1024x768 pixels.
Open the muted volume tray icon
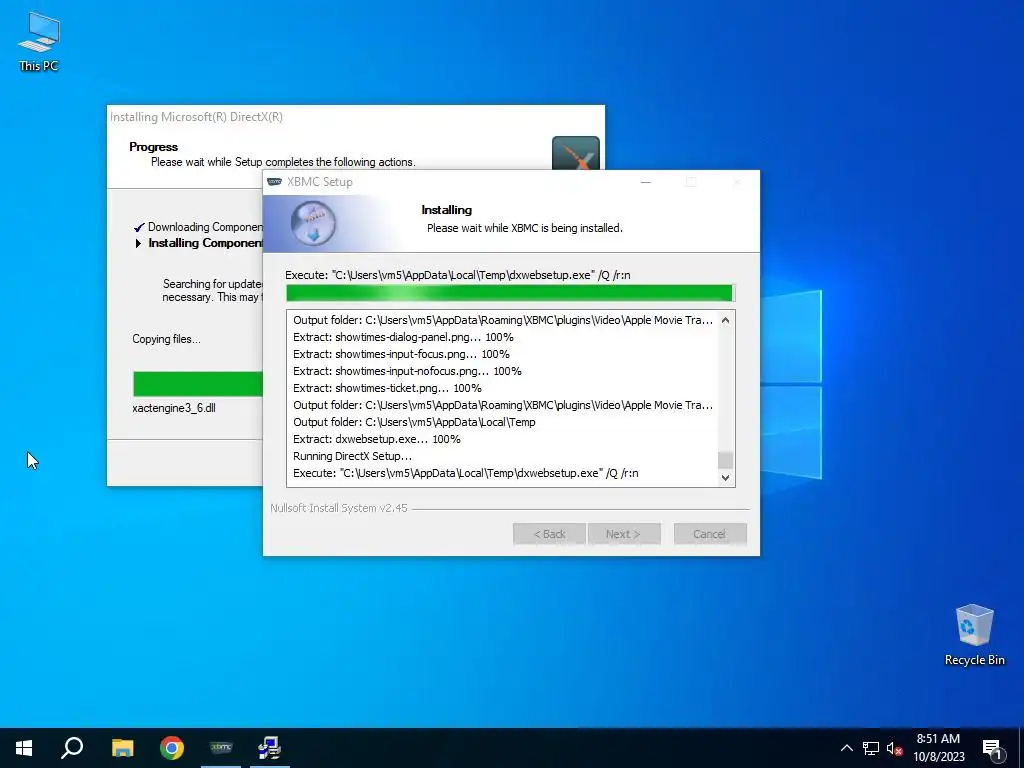pyautogui.click(x=894, y=748)
